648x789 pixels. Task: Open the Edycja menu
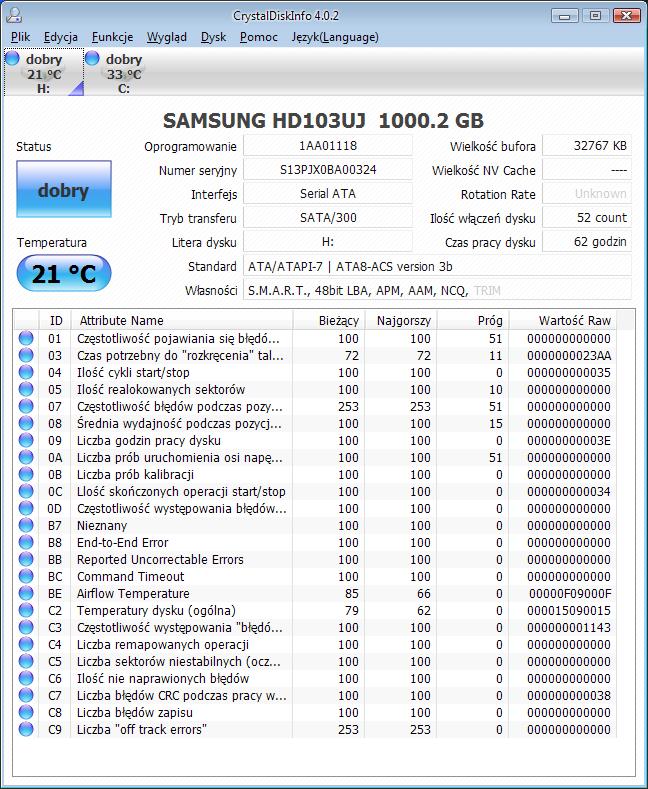click(x=61, y=37)
